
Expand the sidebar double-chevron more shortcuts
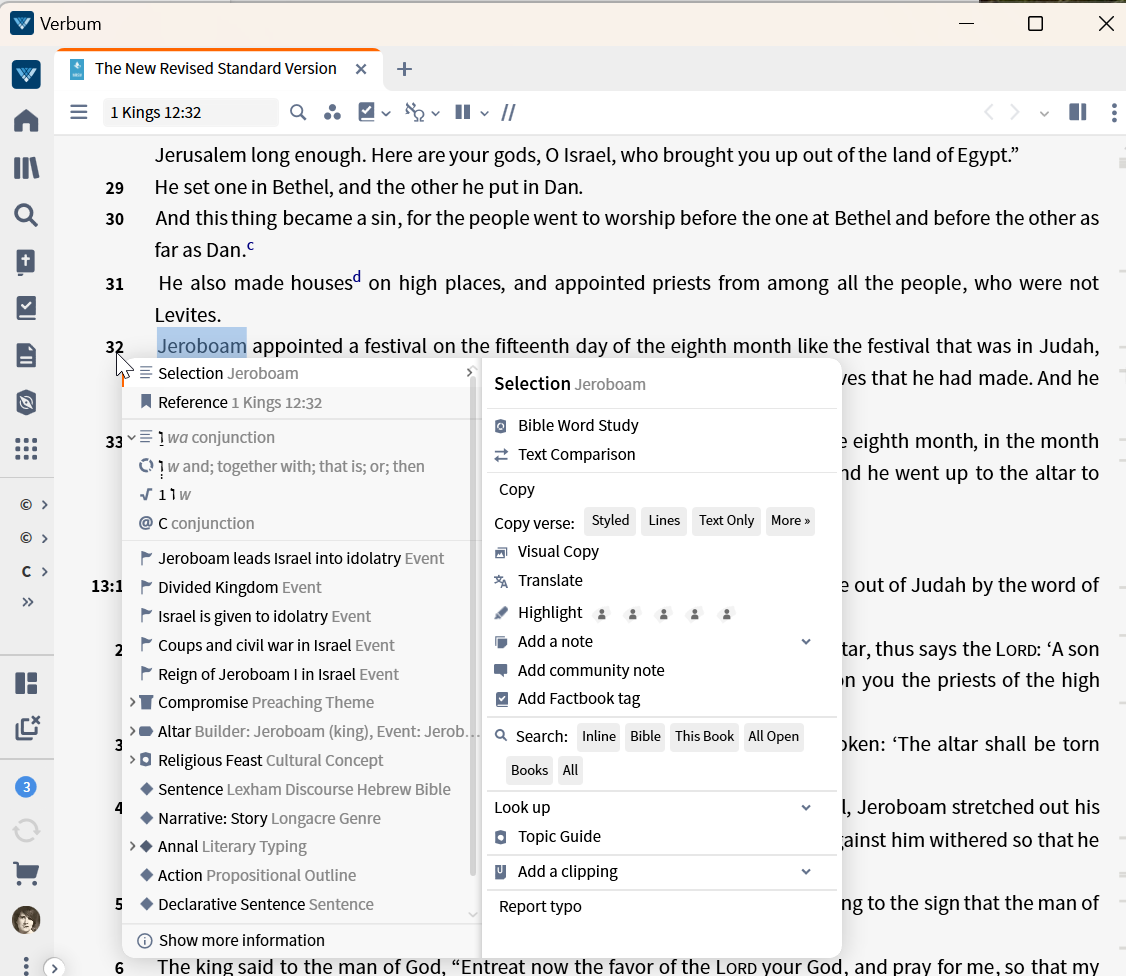(x=27, y=602)
